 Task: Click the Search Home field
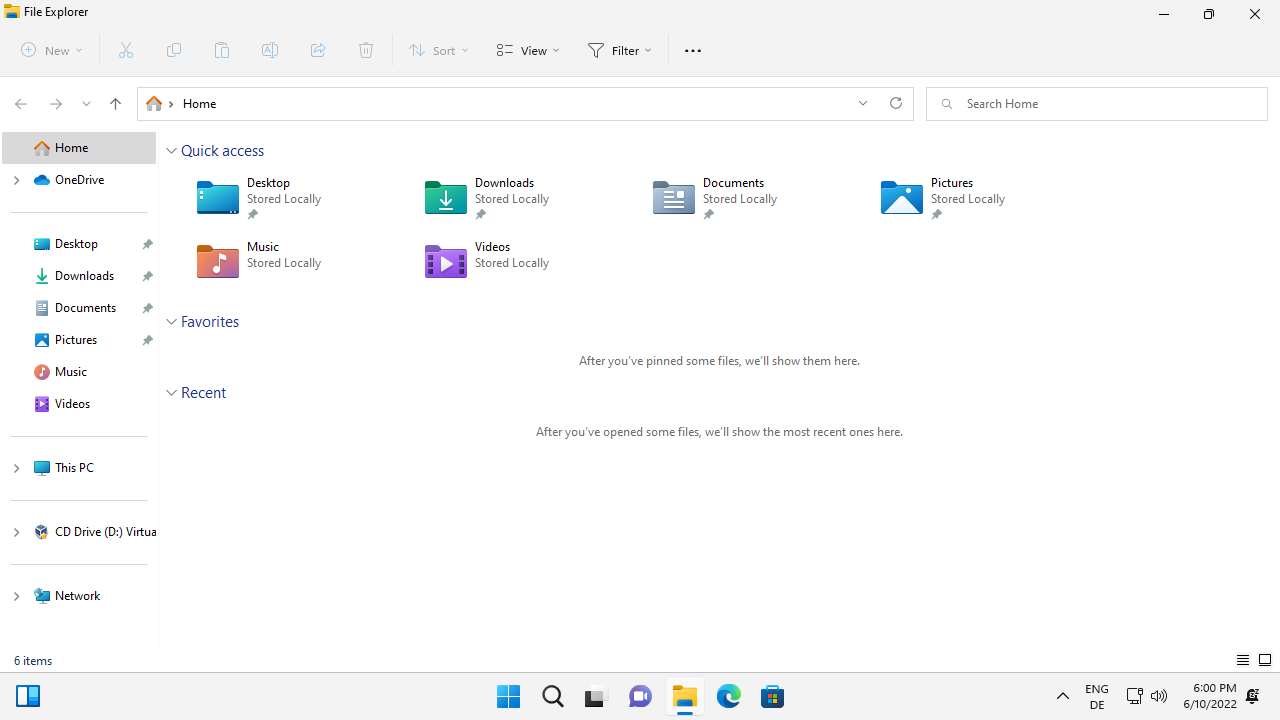[x=1096, y=103]
